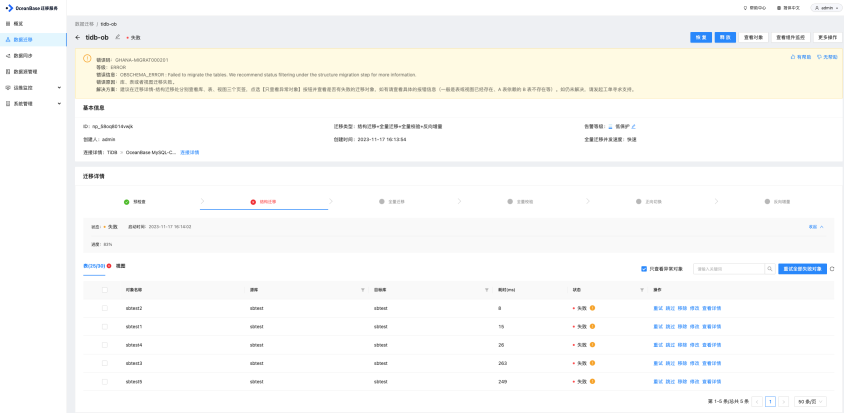Click the orange info icon in sbtest1 row
Image resolution: width=844 pixels, height=413 pixels.
(x=592, y=326)
